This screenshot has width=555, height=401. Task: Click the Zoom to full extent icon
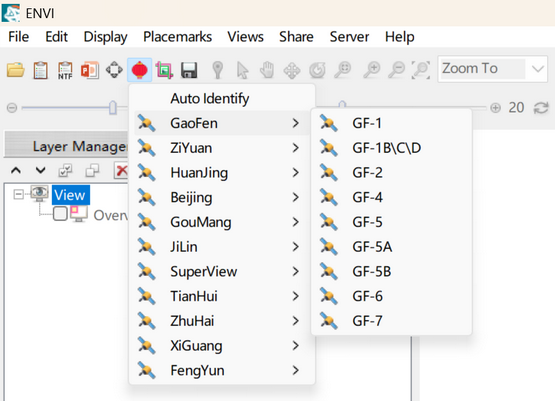click(420, 70)
